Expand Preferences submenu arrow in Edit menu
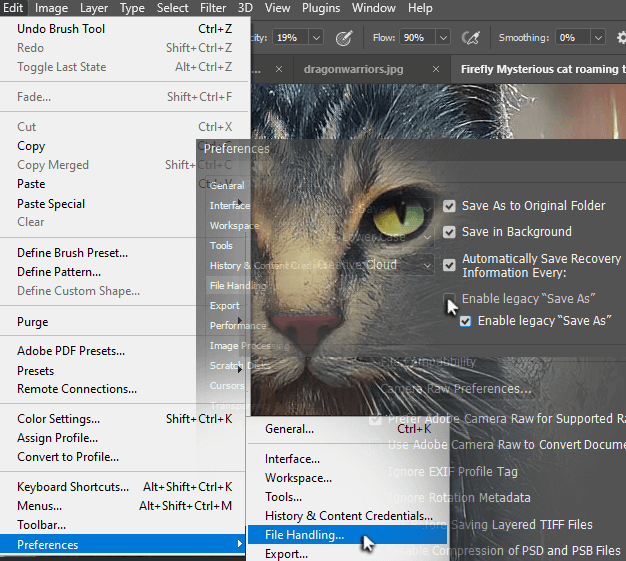This screenshot has height=561, width=626. tap(239, 543)
